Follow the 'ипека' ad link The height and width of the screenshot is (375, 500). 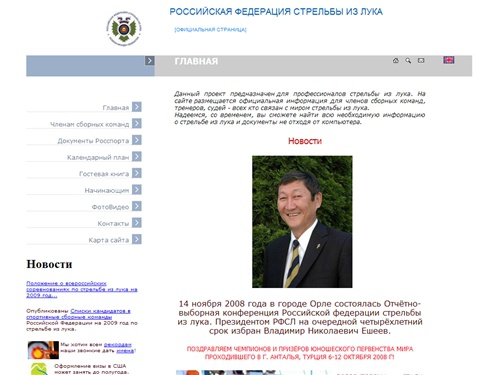point(125,351)
